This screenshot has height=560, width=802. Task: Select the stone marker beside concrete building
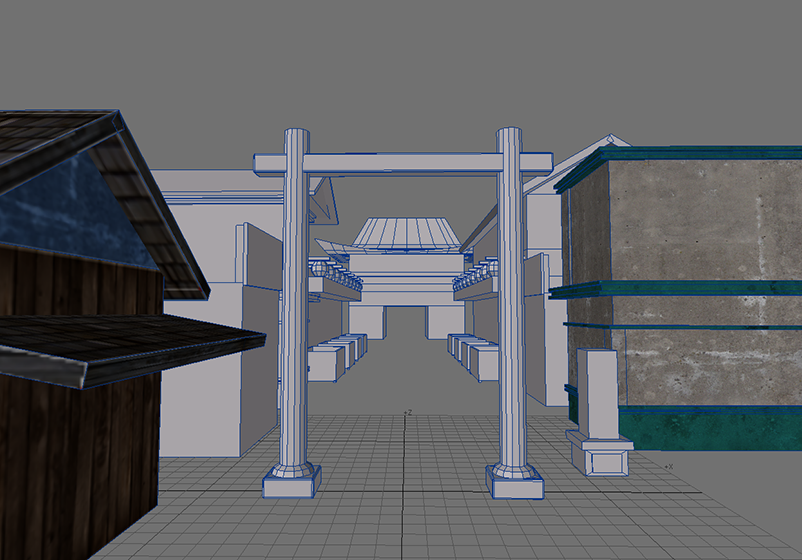[600, 395]
